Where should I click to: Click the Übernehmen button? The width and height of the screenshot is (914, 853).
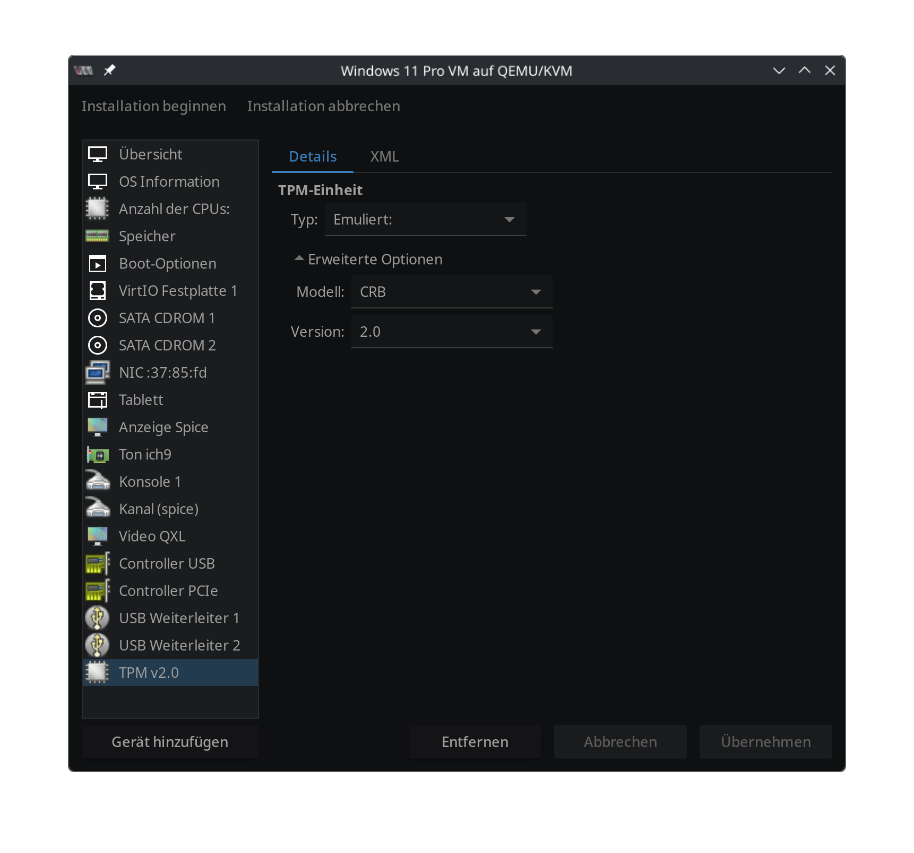[x=766, y=742]
